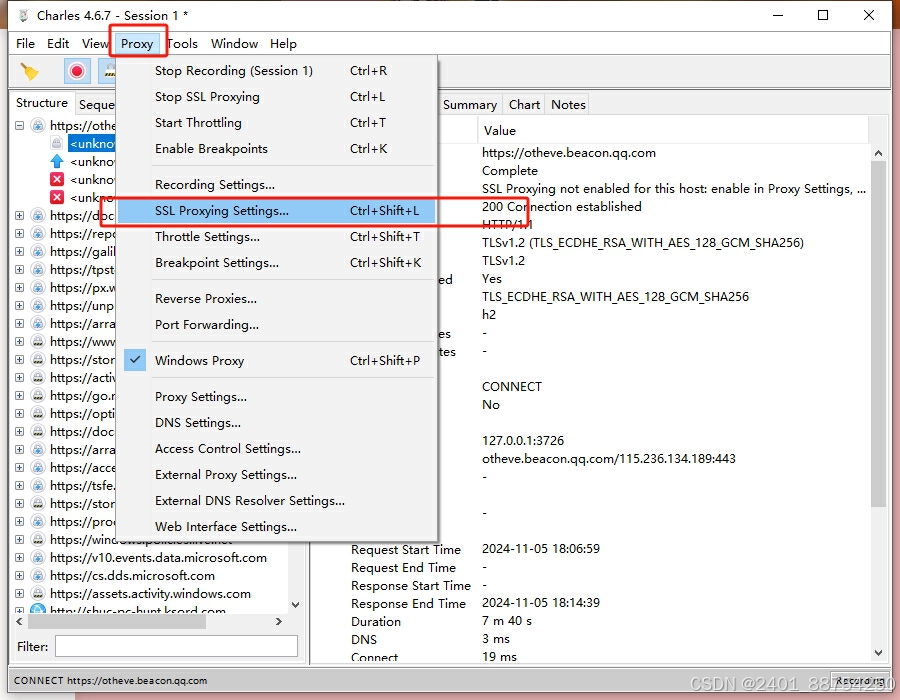This screenshot has width=900, height=700.
Task: Click the upward blue arrow request icon
Action: click(x=57, y=161)
